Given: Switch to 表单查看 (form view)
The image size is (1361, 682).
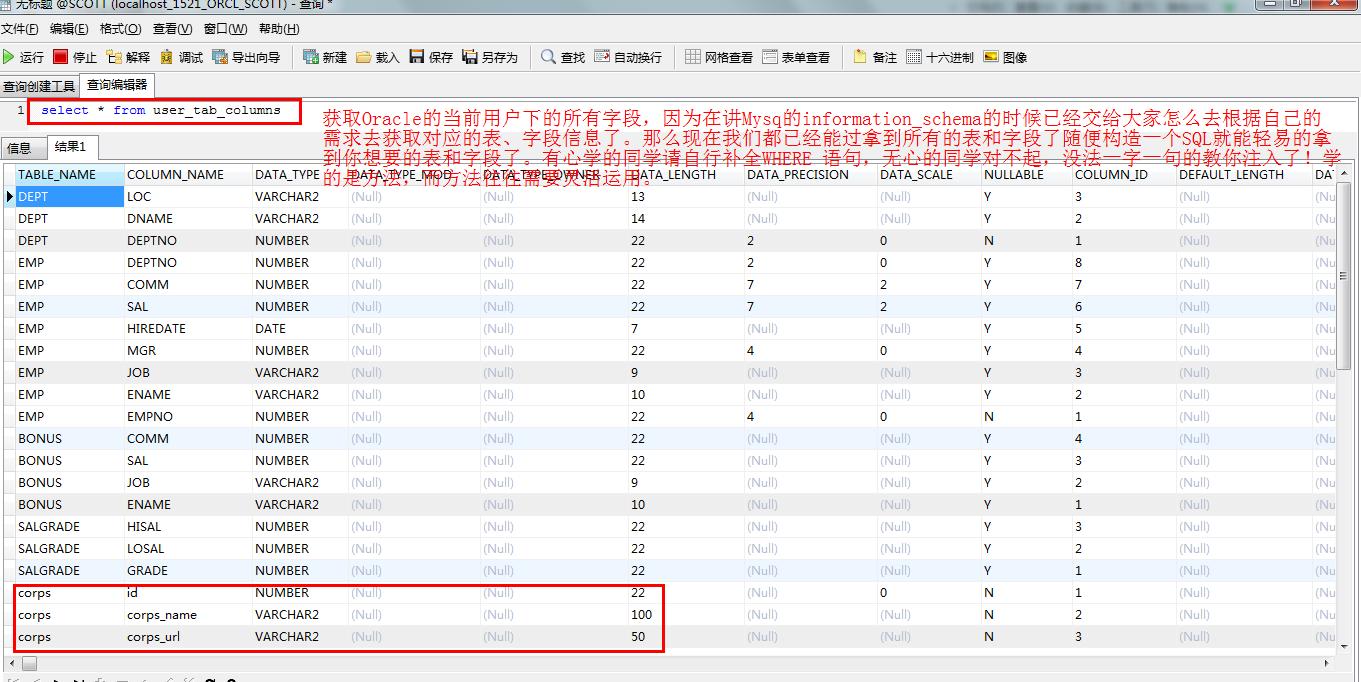Looking at the screenshot, I should [796, 57].
